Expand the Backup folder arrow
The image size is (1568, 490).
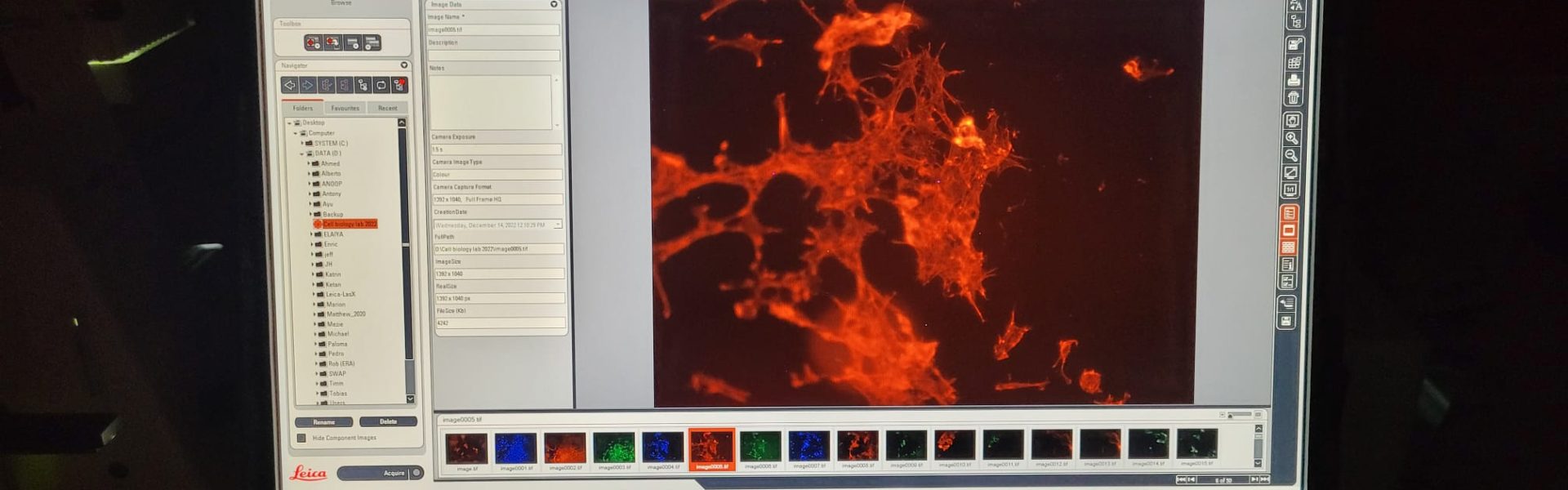[x=310, y=214]
